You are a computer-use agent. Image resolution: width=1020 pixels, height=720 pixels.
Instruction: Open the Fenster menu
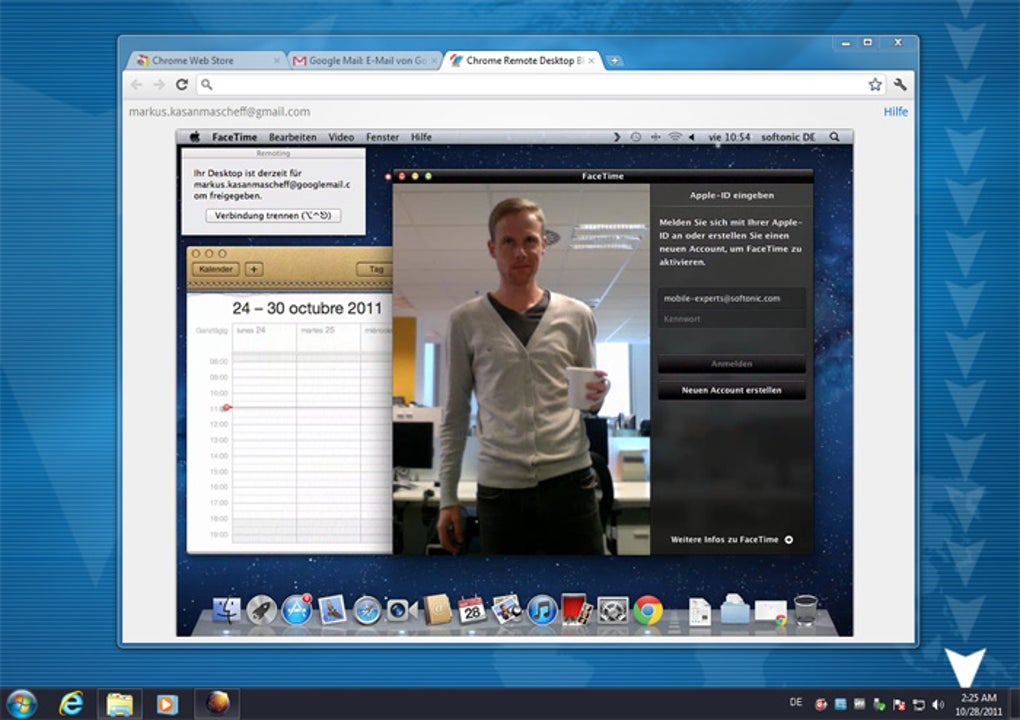tap(382, 137)
